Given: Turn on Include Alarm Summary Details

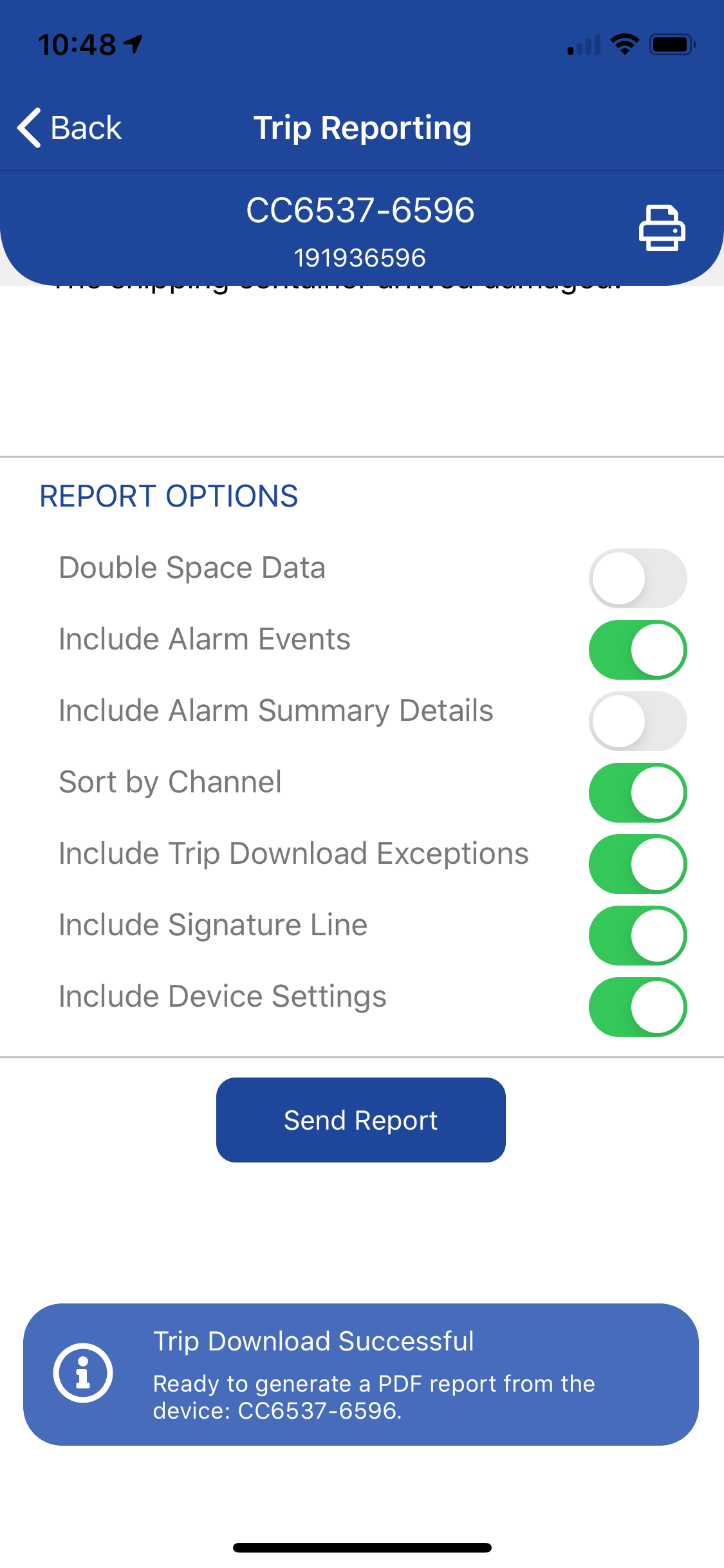Looking at the screenshot, I should click(x=638, y=721).
